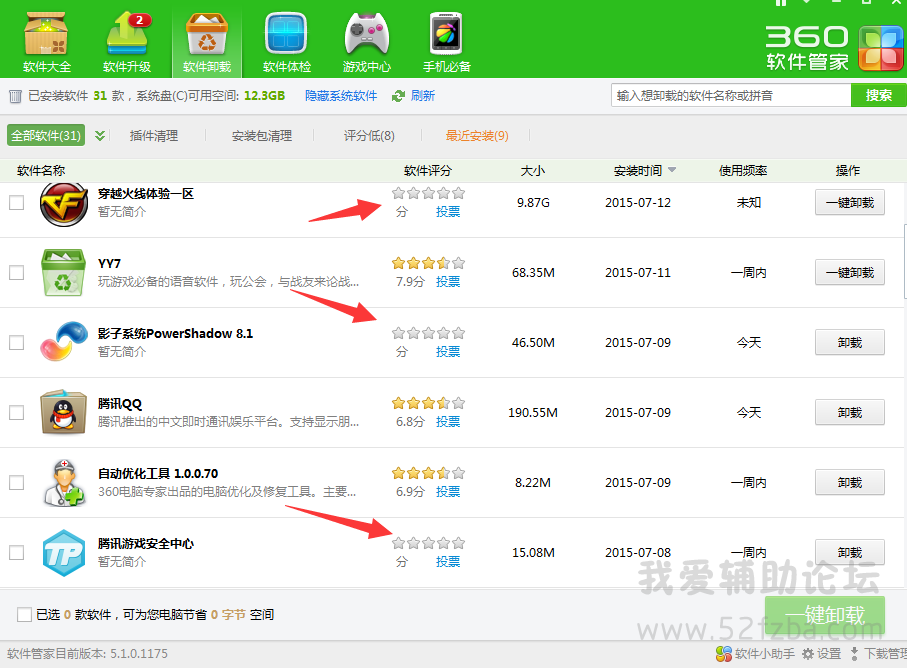This screenshot has width=907, height=668.
Task: Switch to 评分低(8) tab
Action: [x=369, y=136]
